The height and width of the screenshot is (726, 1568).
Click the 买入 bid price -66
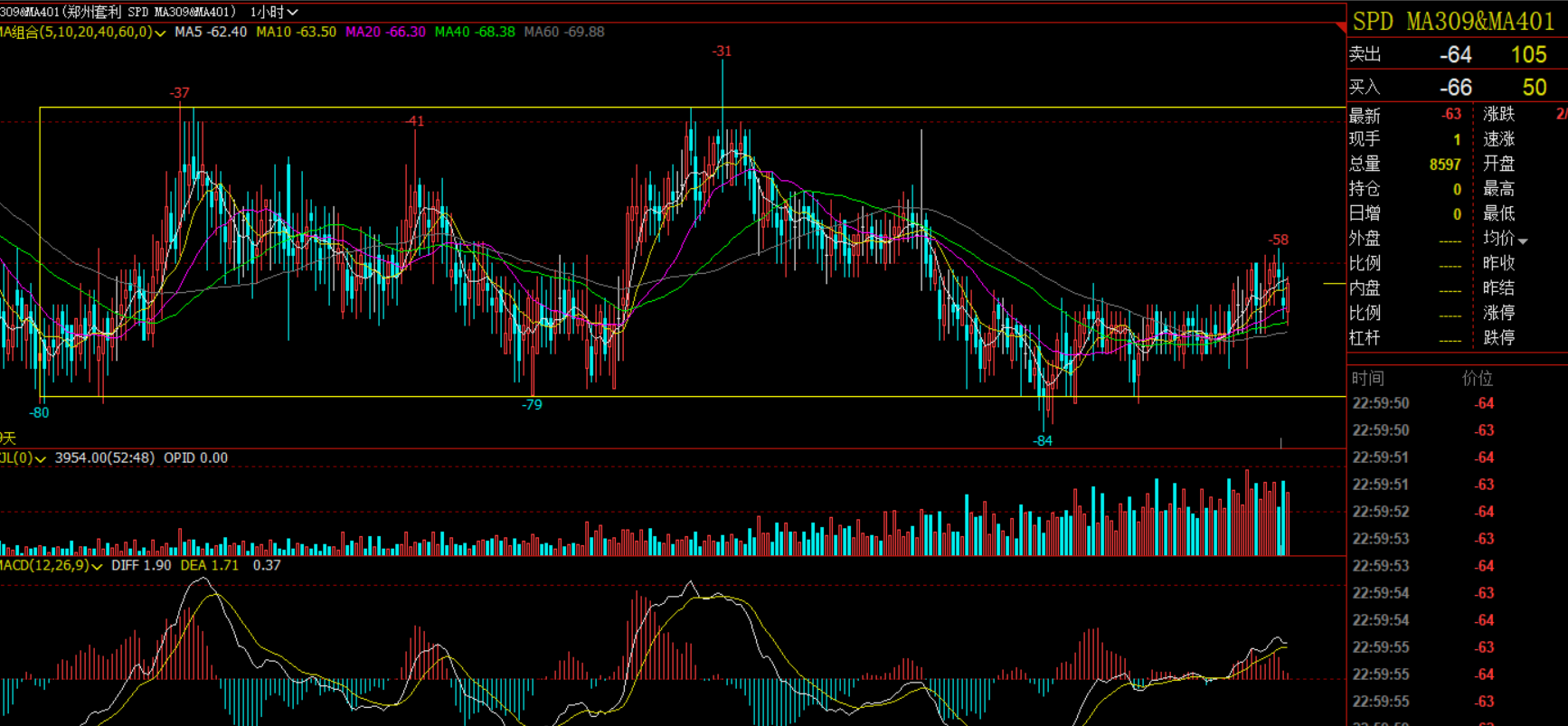[x=1455, y=88]
